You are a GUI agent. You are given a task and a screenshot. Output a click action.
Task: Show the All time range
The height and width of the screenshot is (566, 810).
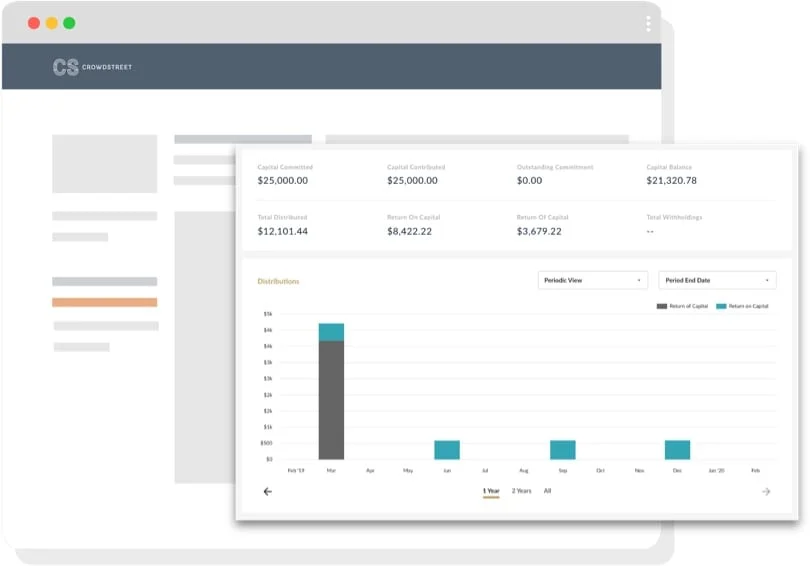pyautogui.click(x=547, y=491)
